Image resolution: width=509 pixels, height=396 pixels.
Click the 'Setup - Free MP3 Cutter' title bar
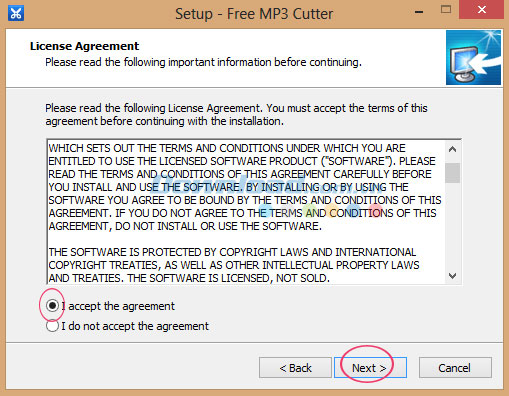pos(254,14)
